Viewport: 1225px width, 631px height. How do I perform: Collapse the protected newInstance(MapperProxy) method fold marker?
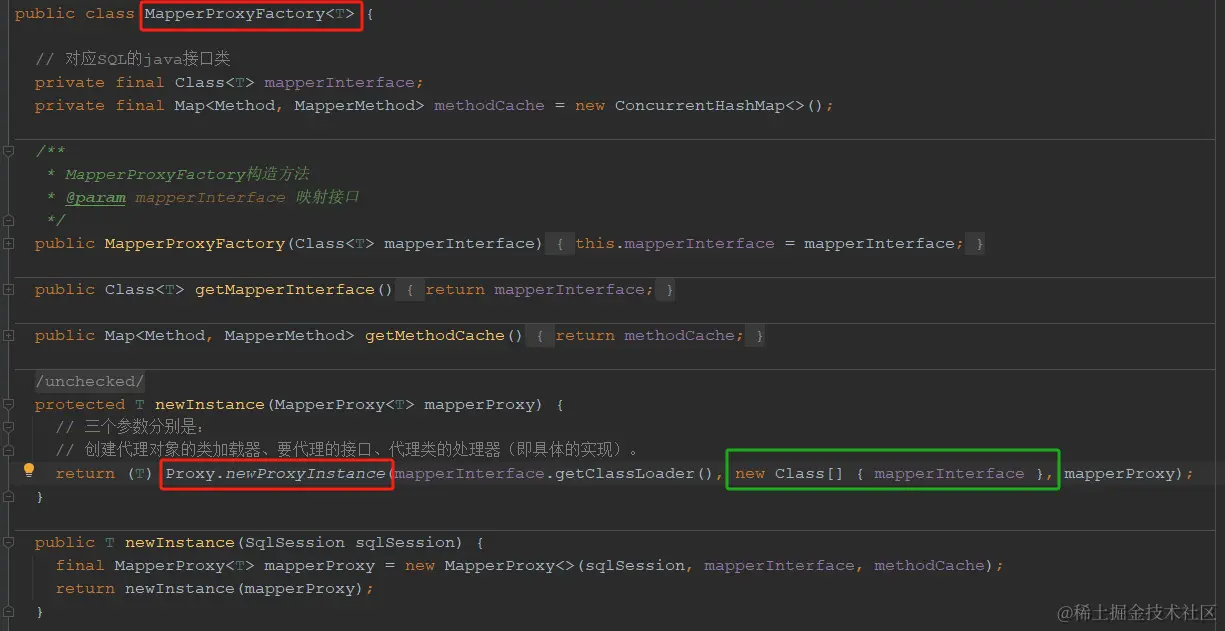(8, 405)
